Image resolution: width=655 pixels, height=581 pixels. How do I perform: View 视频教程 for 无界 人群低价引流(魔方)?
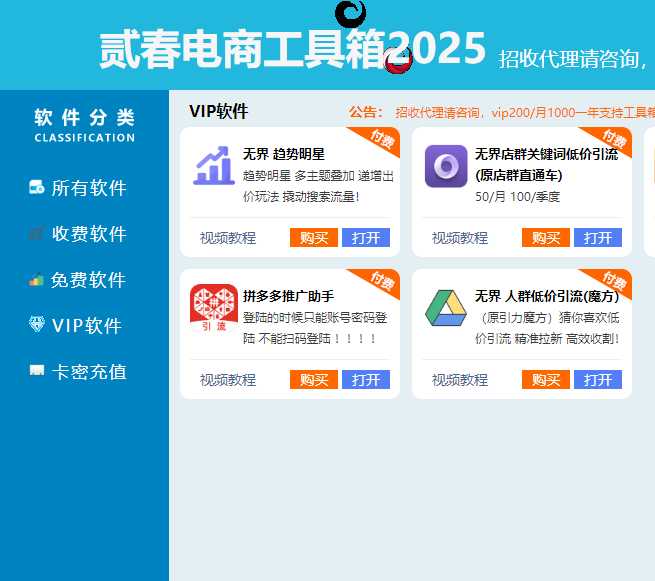point(460,380)
